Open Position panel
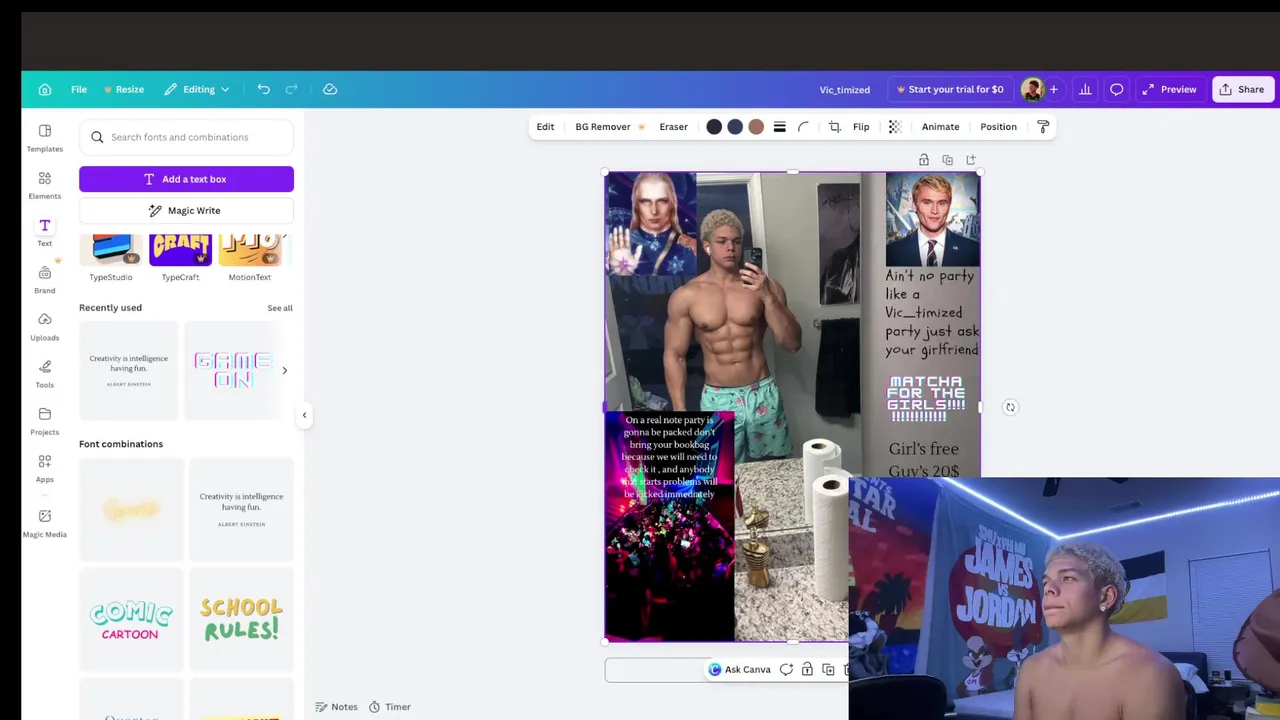The width and height of the screenshot is (1280, 720). click(x=998, y=127)
